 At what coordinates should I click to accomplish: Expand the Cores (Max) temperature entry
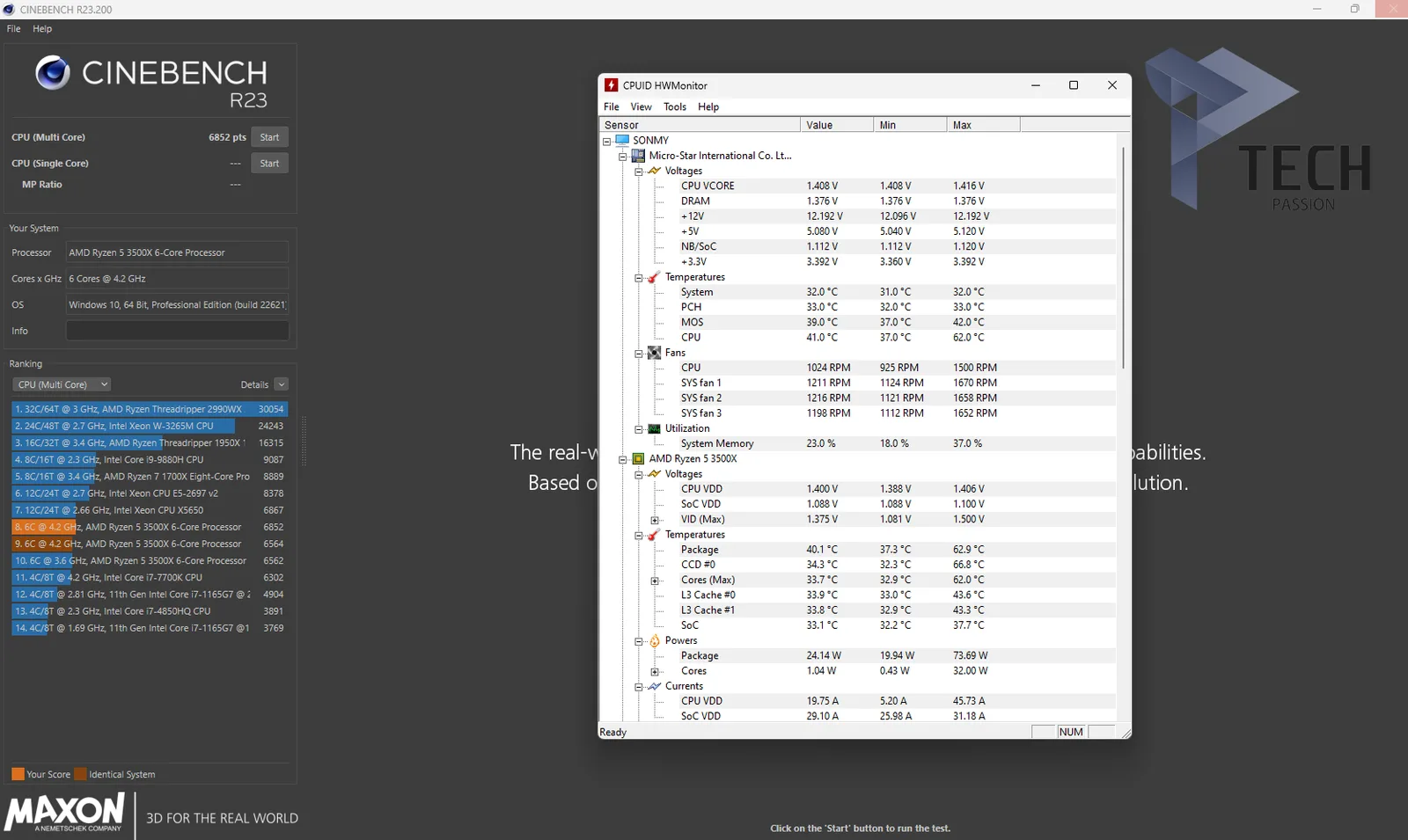point(654,581)
